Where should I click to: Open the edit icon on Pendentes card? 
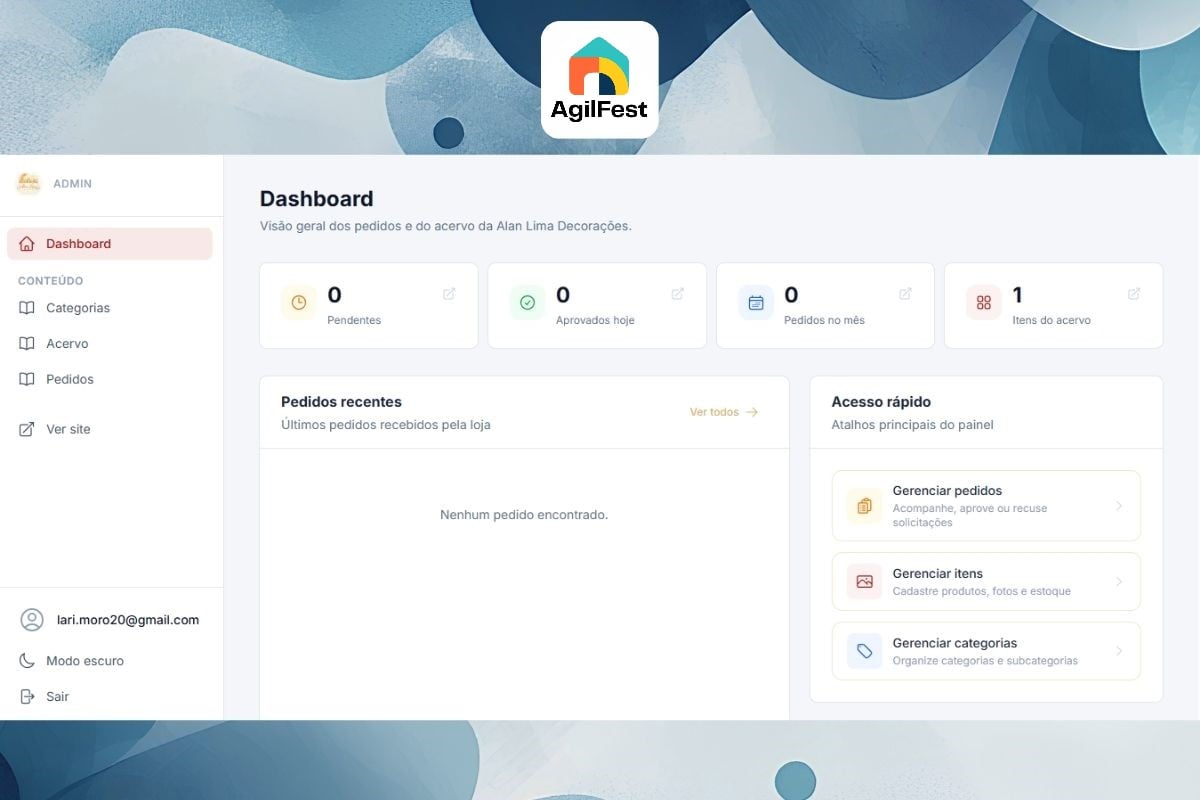pyautogui.click(x=449, y=294)
